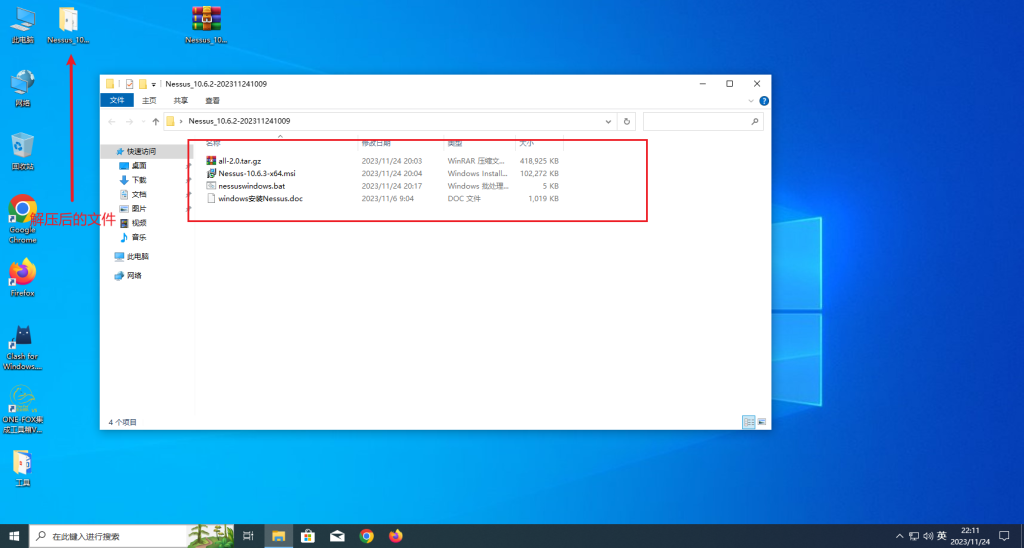Click the folder search input box
This screenshot has width=1024, height=548.
(x=700, y=121)
